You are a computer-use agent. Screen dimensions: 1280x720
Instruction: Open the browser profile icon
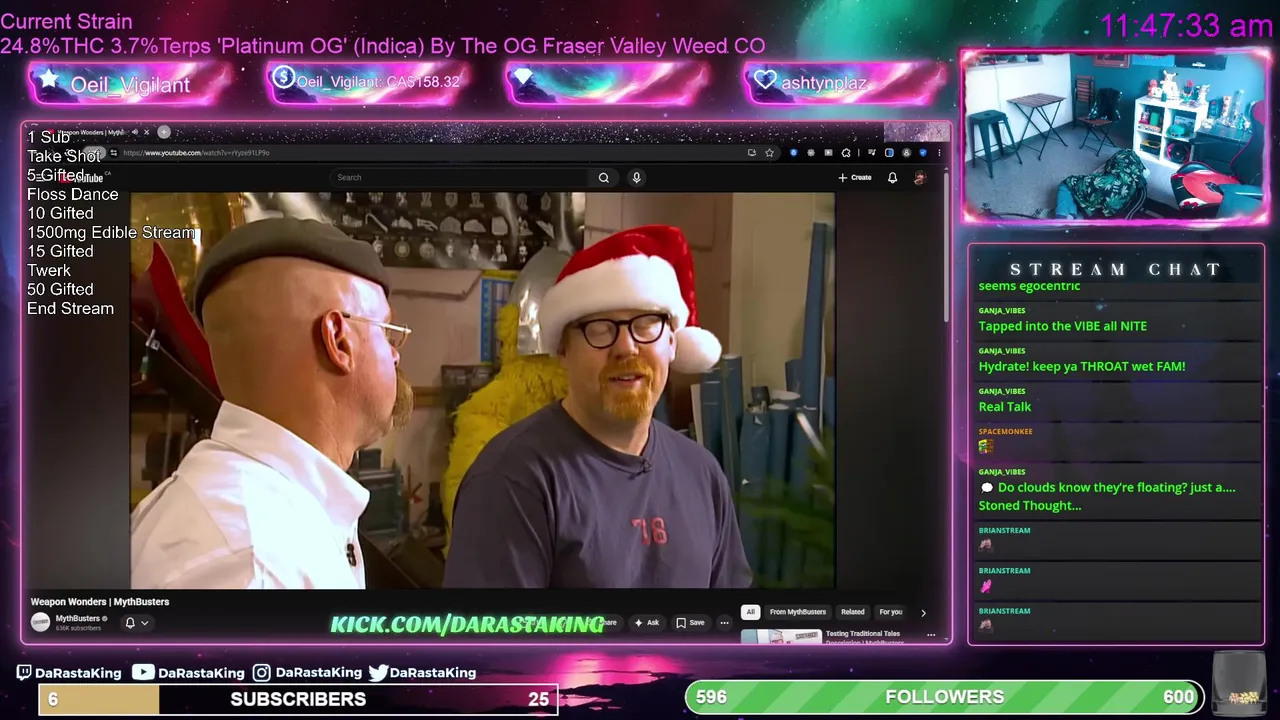pos(906,153)
